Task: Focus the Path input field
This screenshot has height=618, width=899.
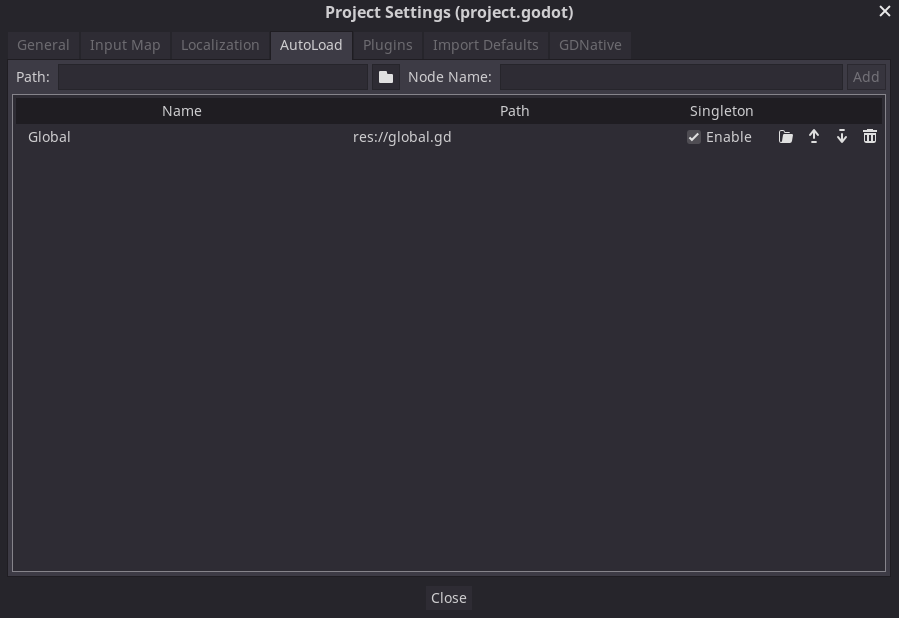Action: tap(213, 77)
